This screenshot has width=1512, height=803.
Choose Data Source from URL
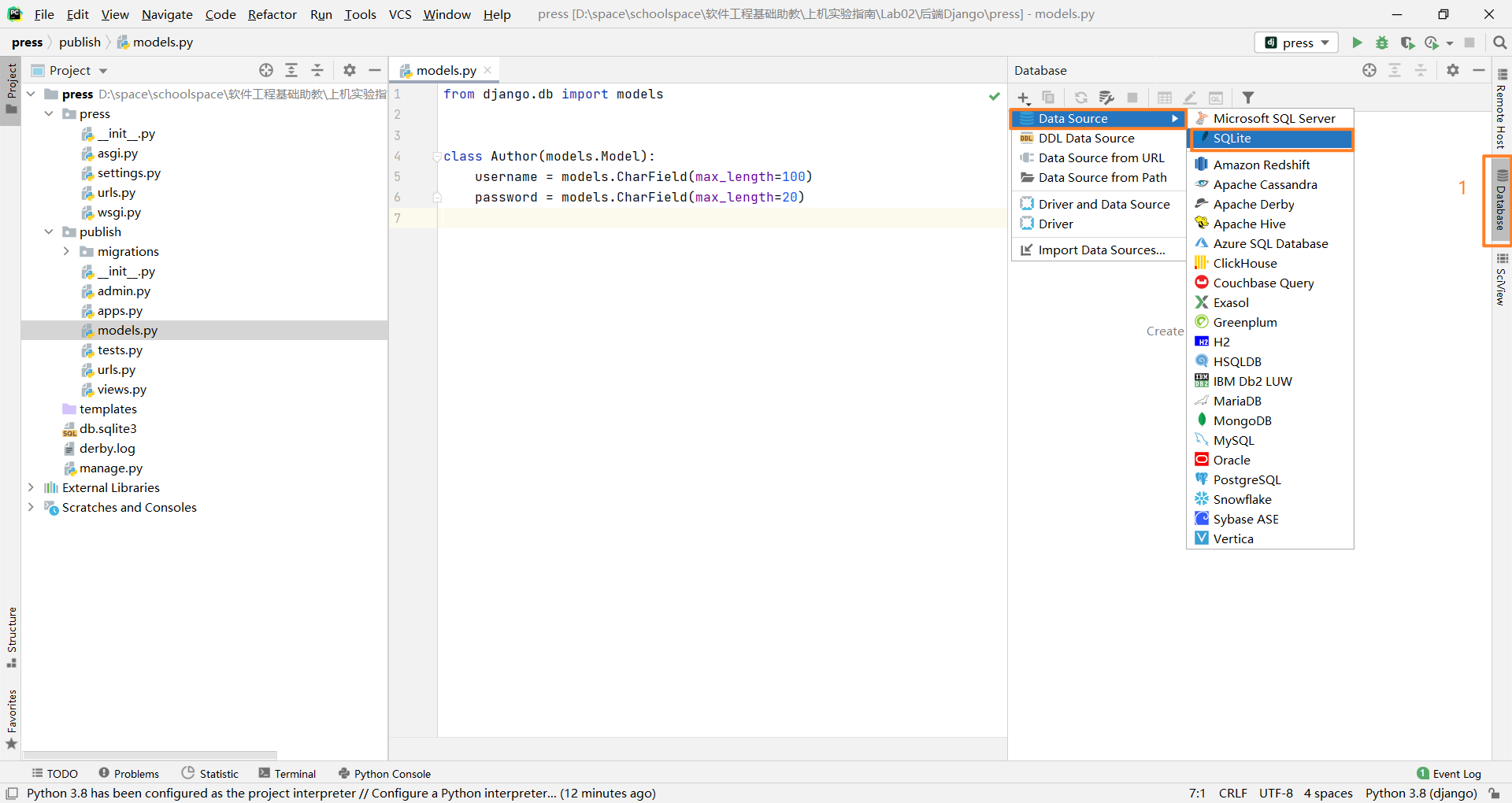1099,157
